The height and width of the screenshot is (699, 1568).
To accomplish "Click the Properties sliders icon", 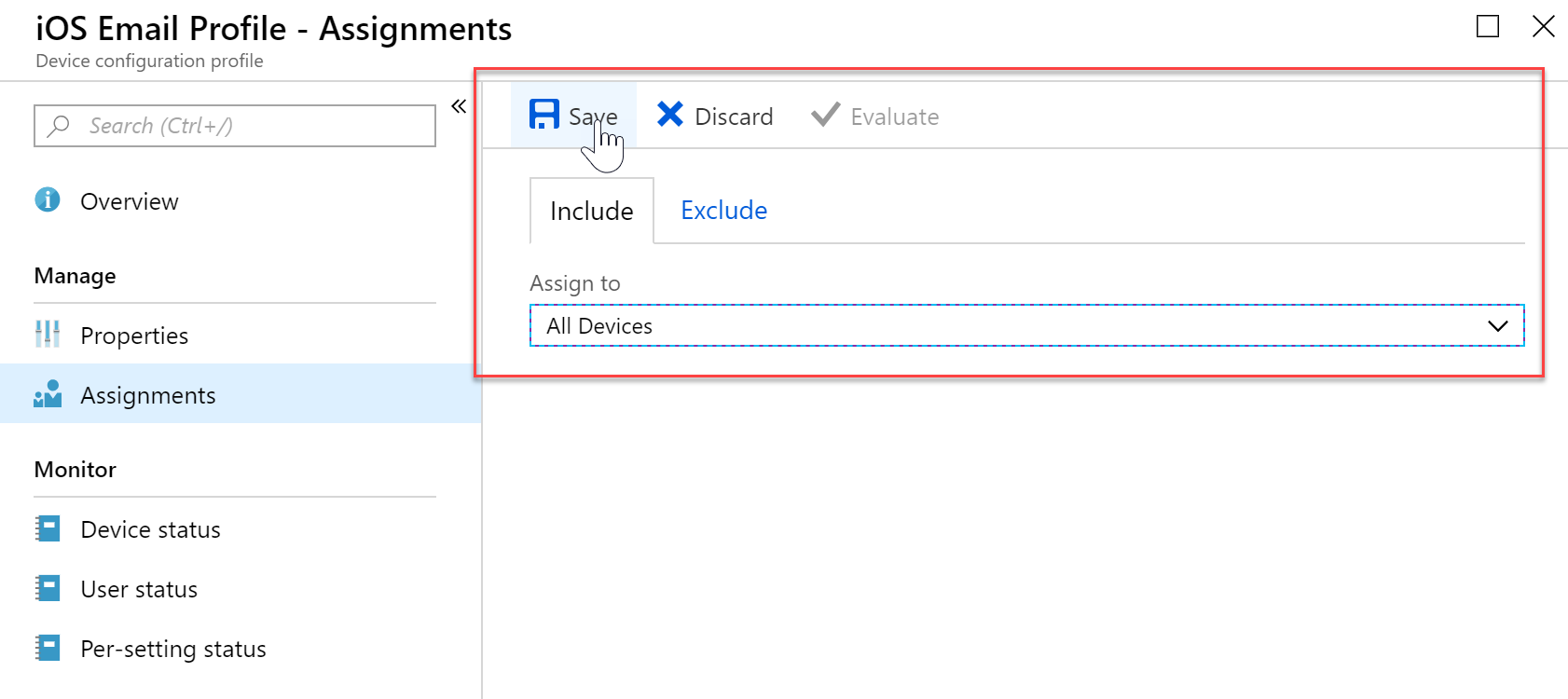I will point(48,334).
